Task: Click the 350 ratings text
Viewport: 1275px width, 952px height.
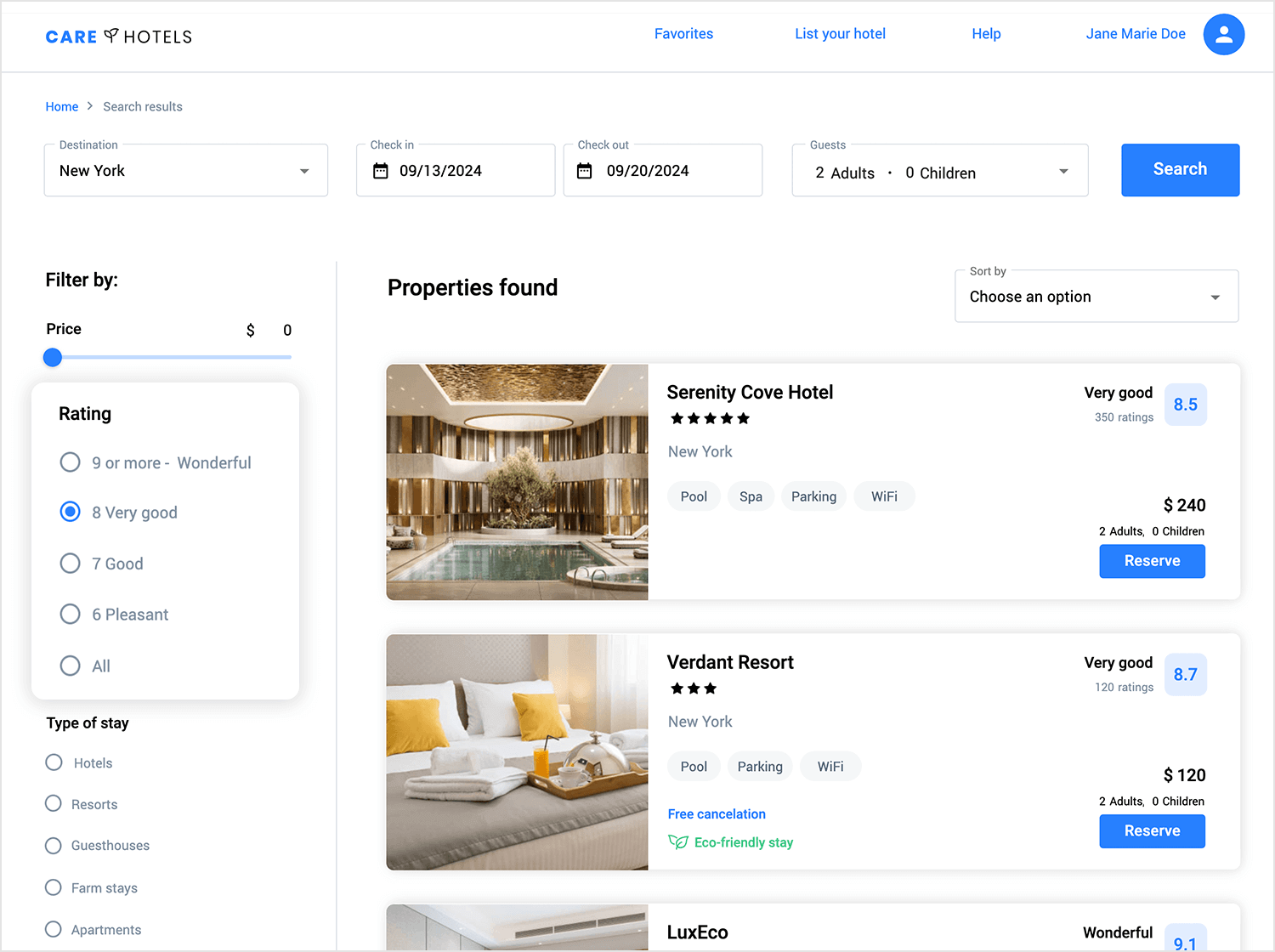Action: 1124,417
